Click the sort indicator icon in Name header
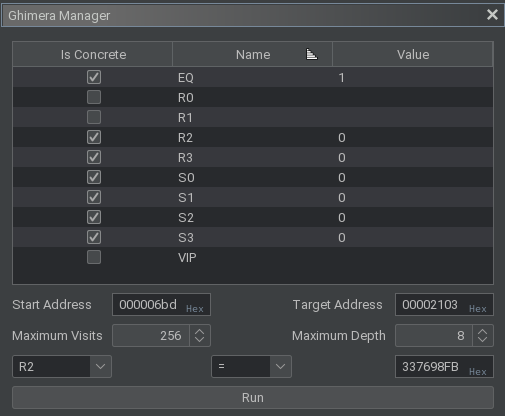The width and height of the screenshot is (505, 416). click(x=312, y=54)
